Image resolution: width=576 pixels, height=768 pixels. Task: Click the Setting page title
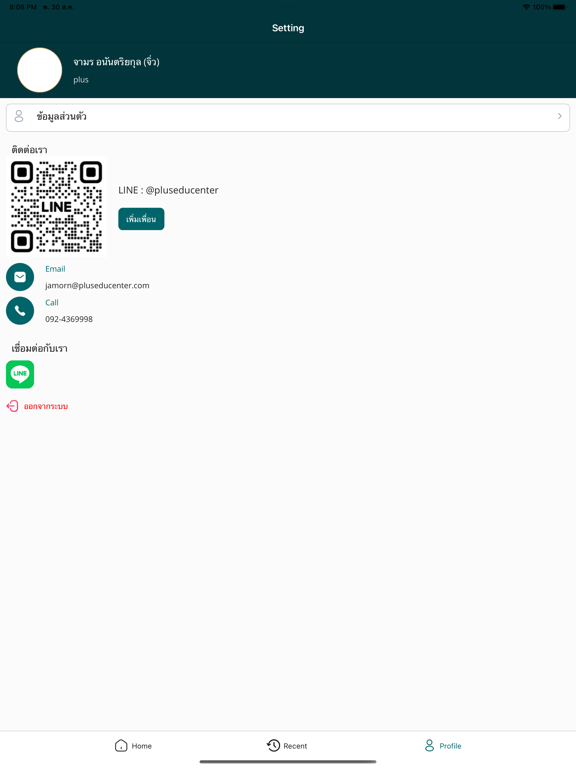pos(288,28)
